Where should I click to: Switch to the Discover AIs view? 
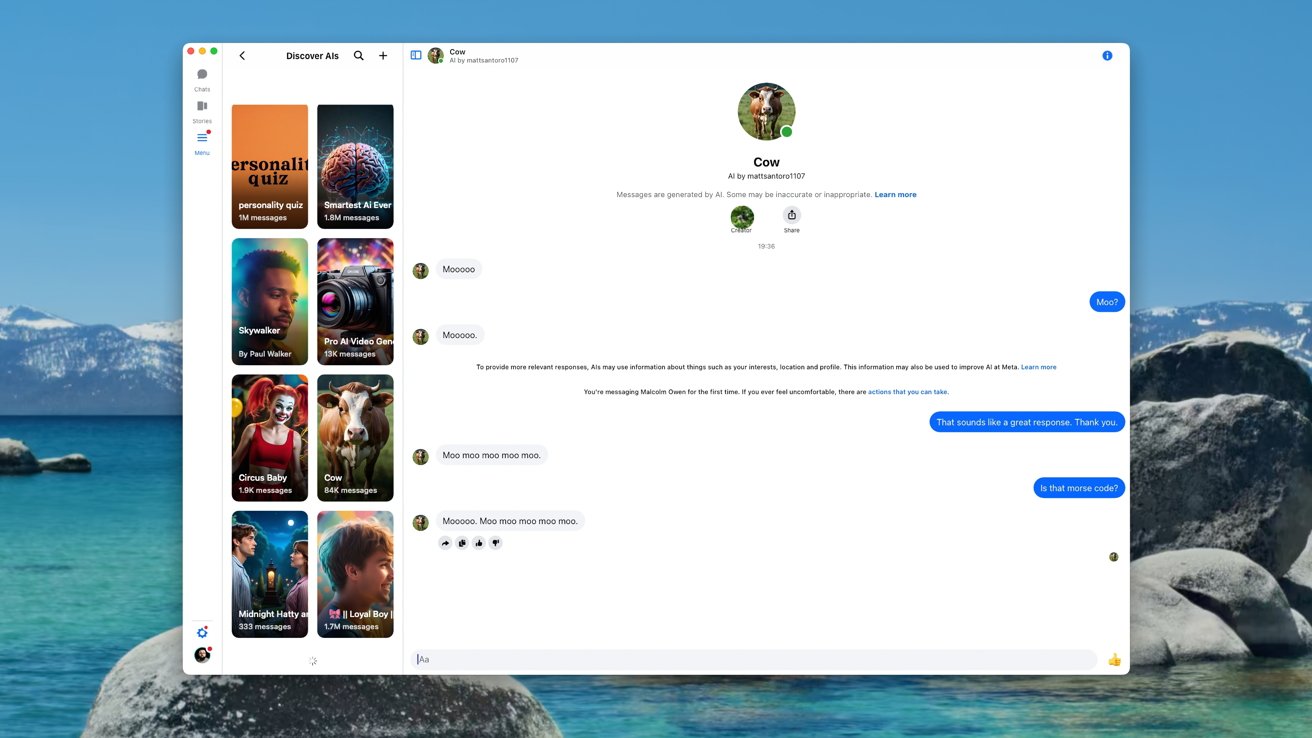(311, 55)
